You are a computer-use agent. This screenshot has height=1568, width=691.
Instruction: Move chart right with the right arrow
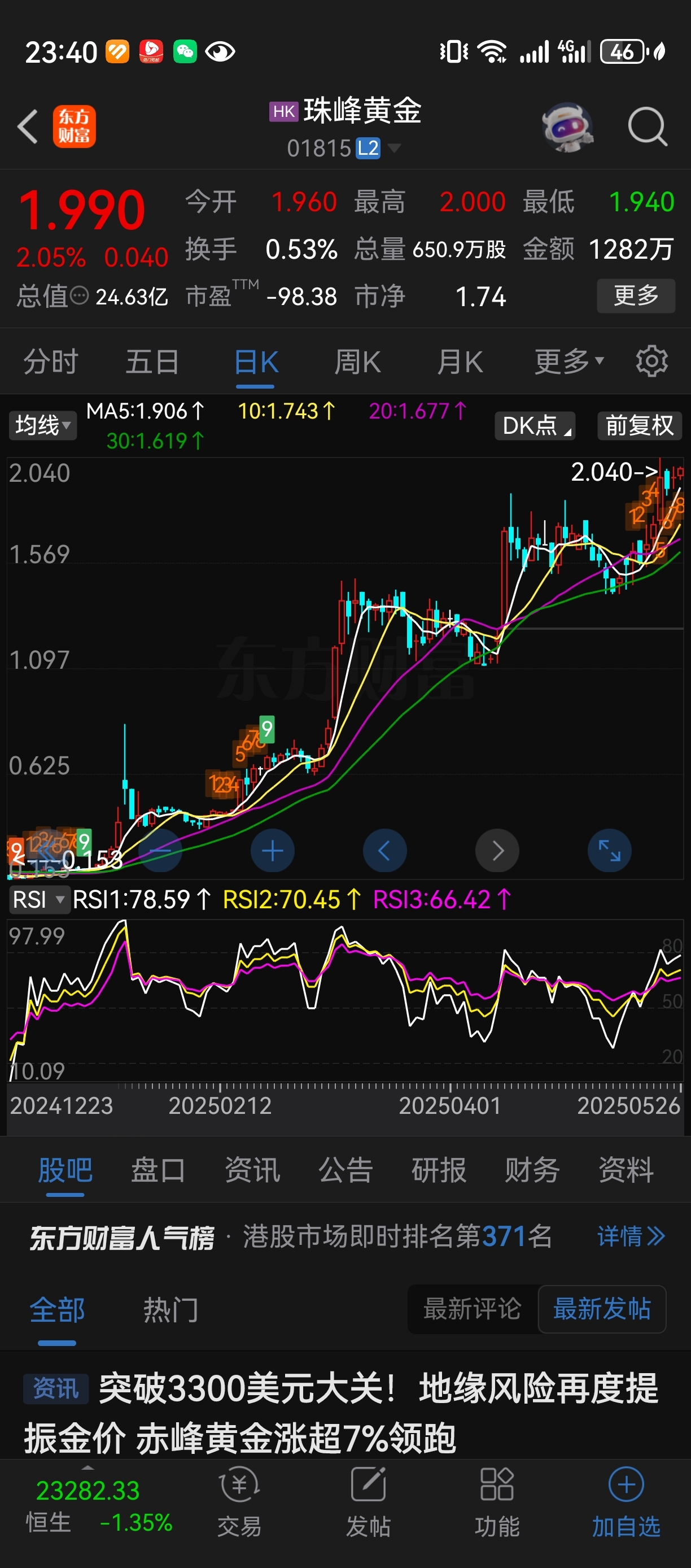pyautogui.click(x=497, y=850)
